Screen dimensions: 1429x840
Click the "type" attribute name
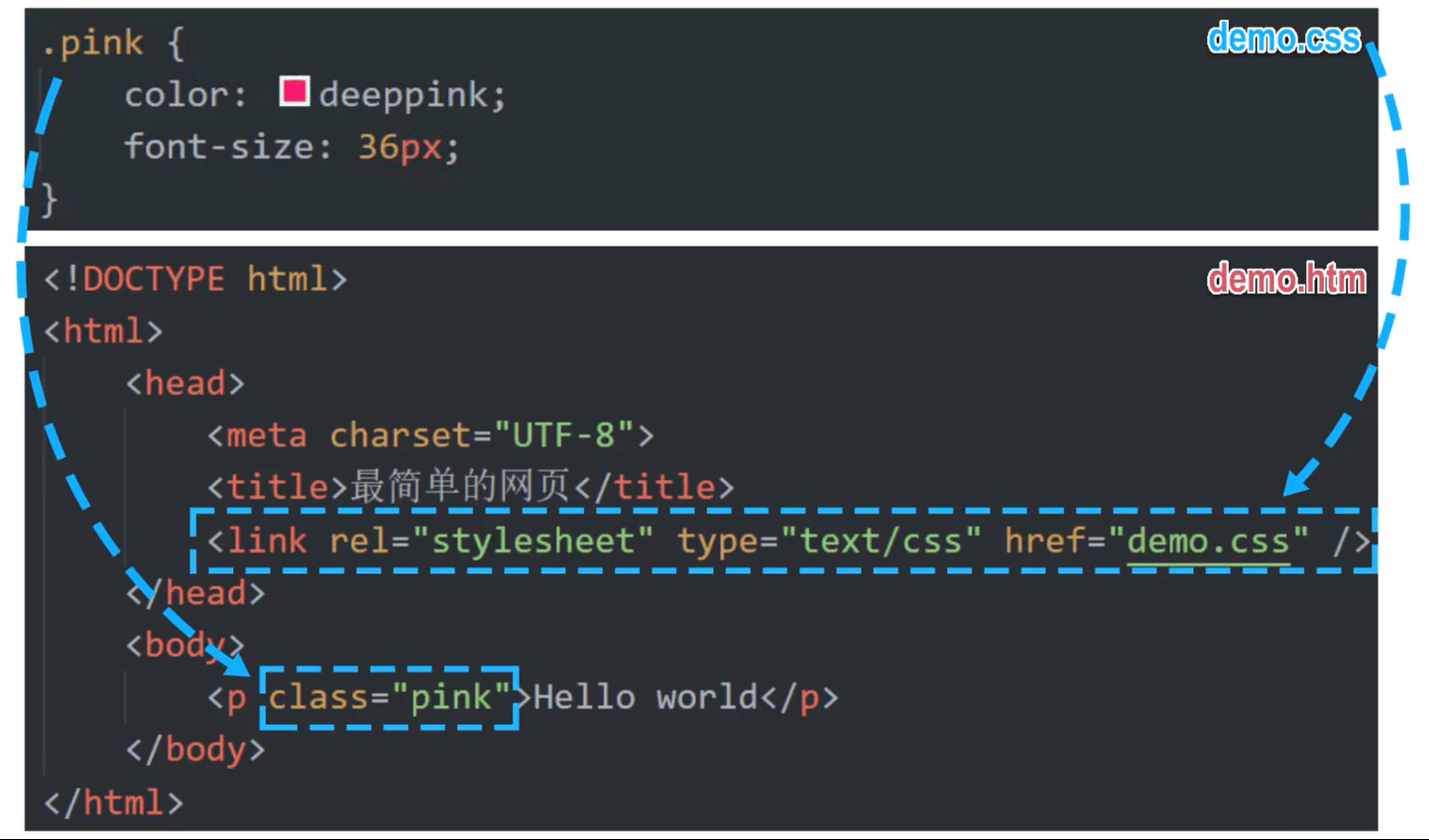pos(717,543)
